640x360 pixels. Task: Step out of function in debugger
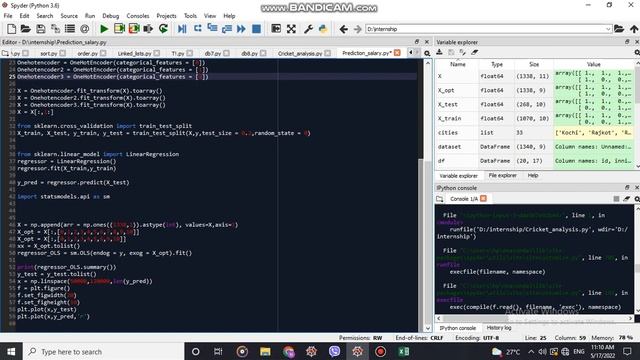[x=227, y=29]
